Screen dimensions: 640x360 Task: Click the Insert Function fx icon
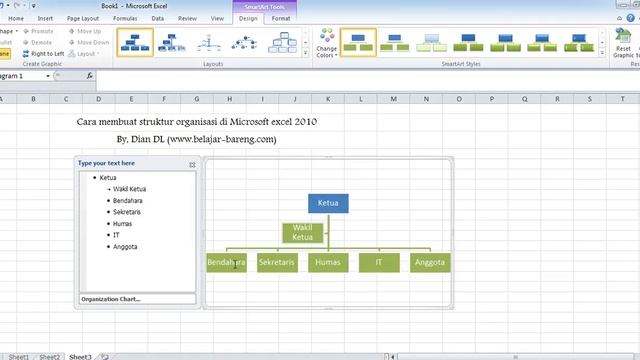89,76
